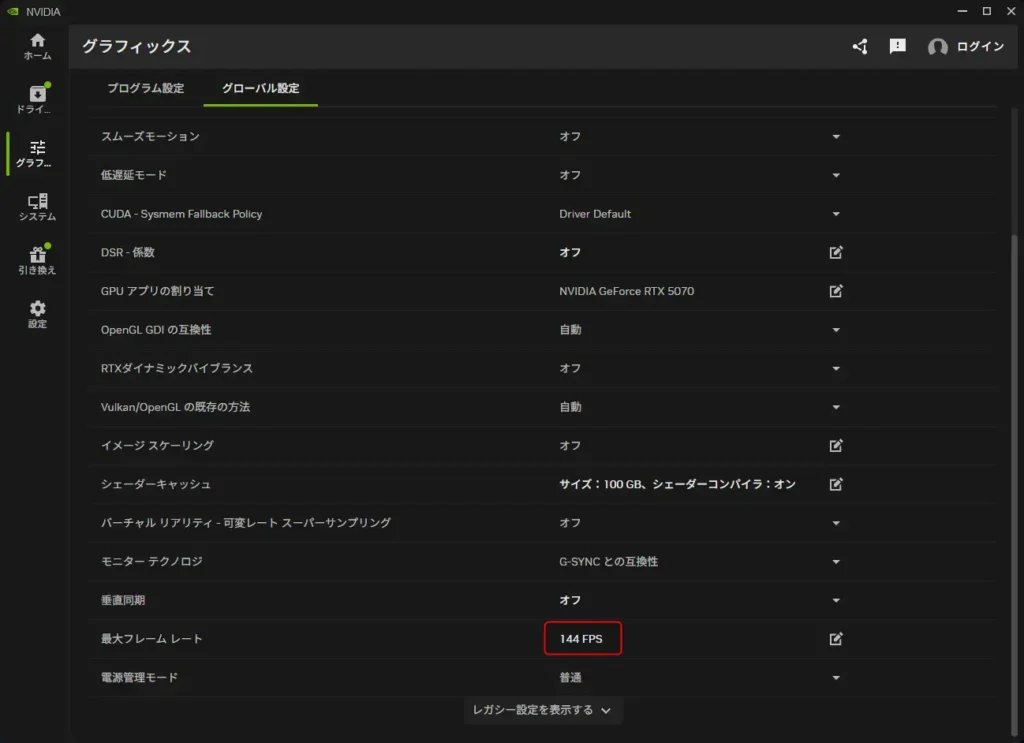Screen dimensions: 1024x743
Task: Edit the シェーダーキャッシュ setting
Action: (x=836, y=484)
